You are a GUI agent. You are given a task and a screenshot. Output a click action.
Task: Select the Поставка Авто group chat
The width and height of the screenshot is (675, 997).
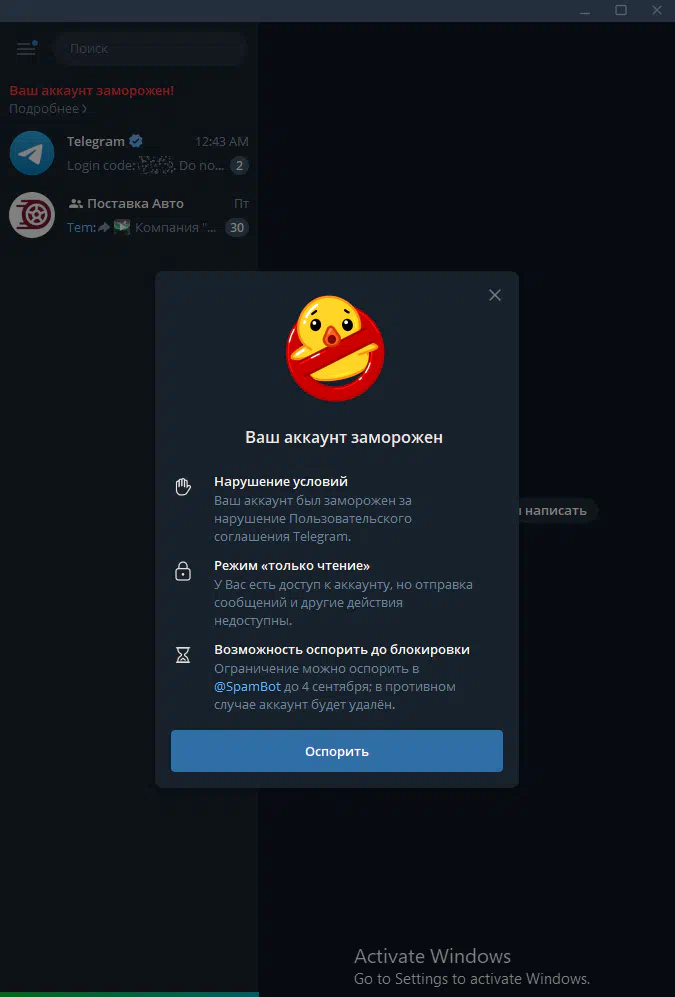[x=129, y=215]
